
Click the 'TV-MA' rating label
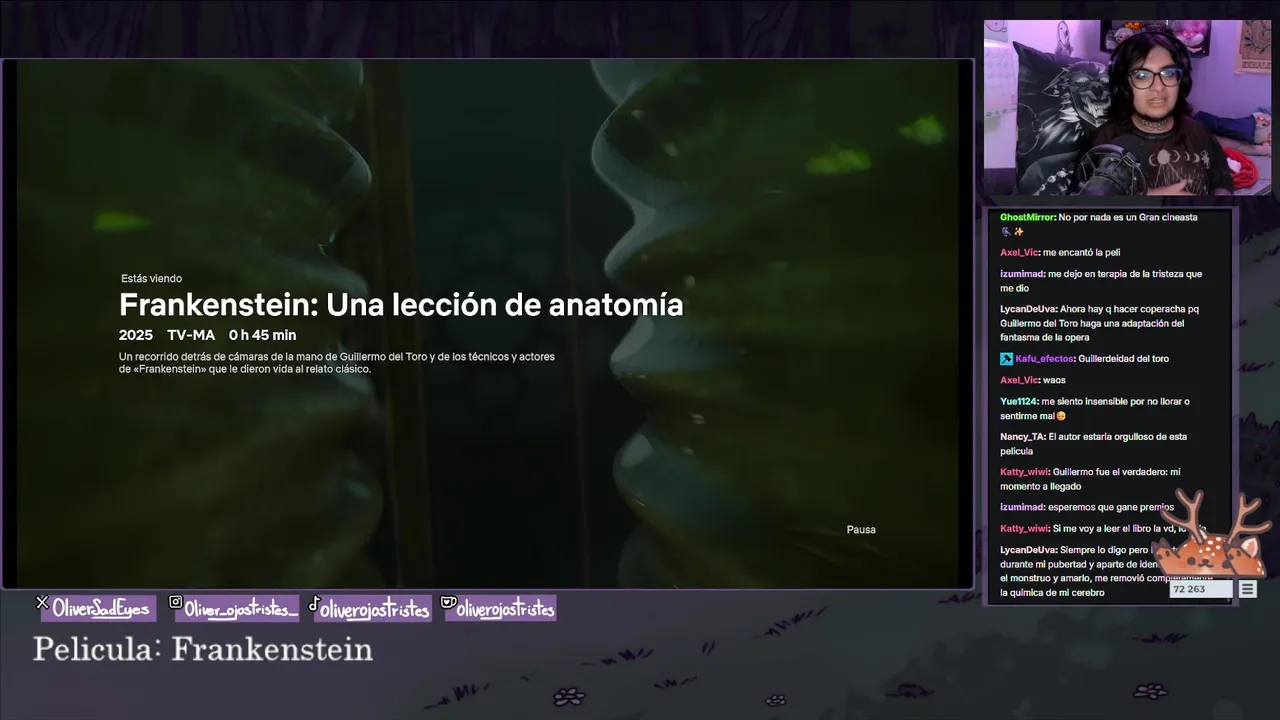pyautogui.click(x=191, y=335)
